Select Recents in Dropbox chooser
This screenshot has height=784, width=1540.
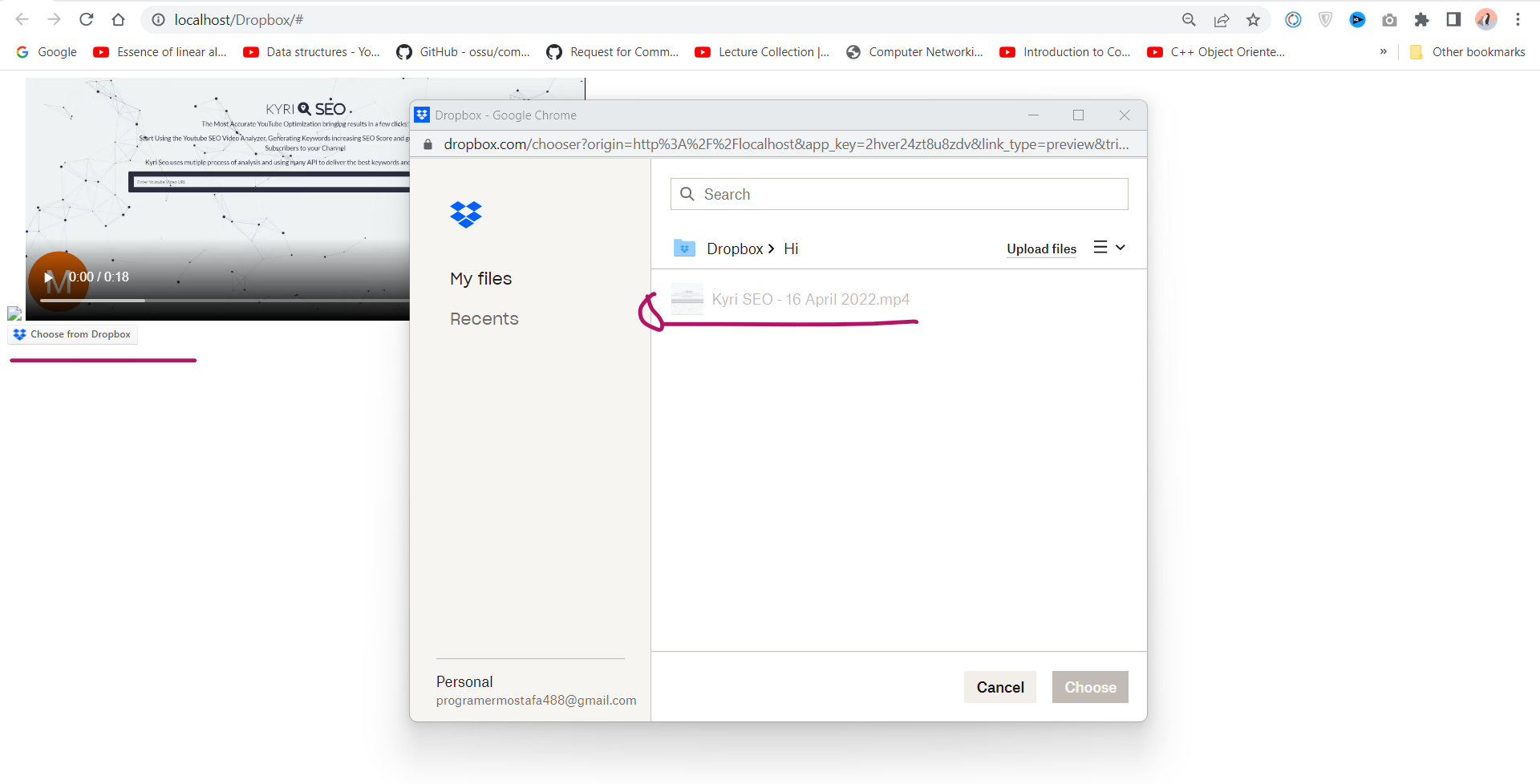484,318
